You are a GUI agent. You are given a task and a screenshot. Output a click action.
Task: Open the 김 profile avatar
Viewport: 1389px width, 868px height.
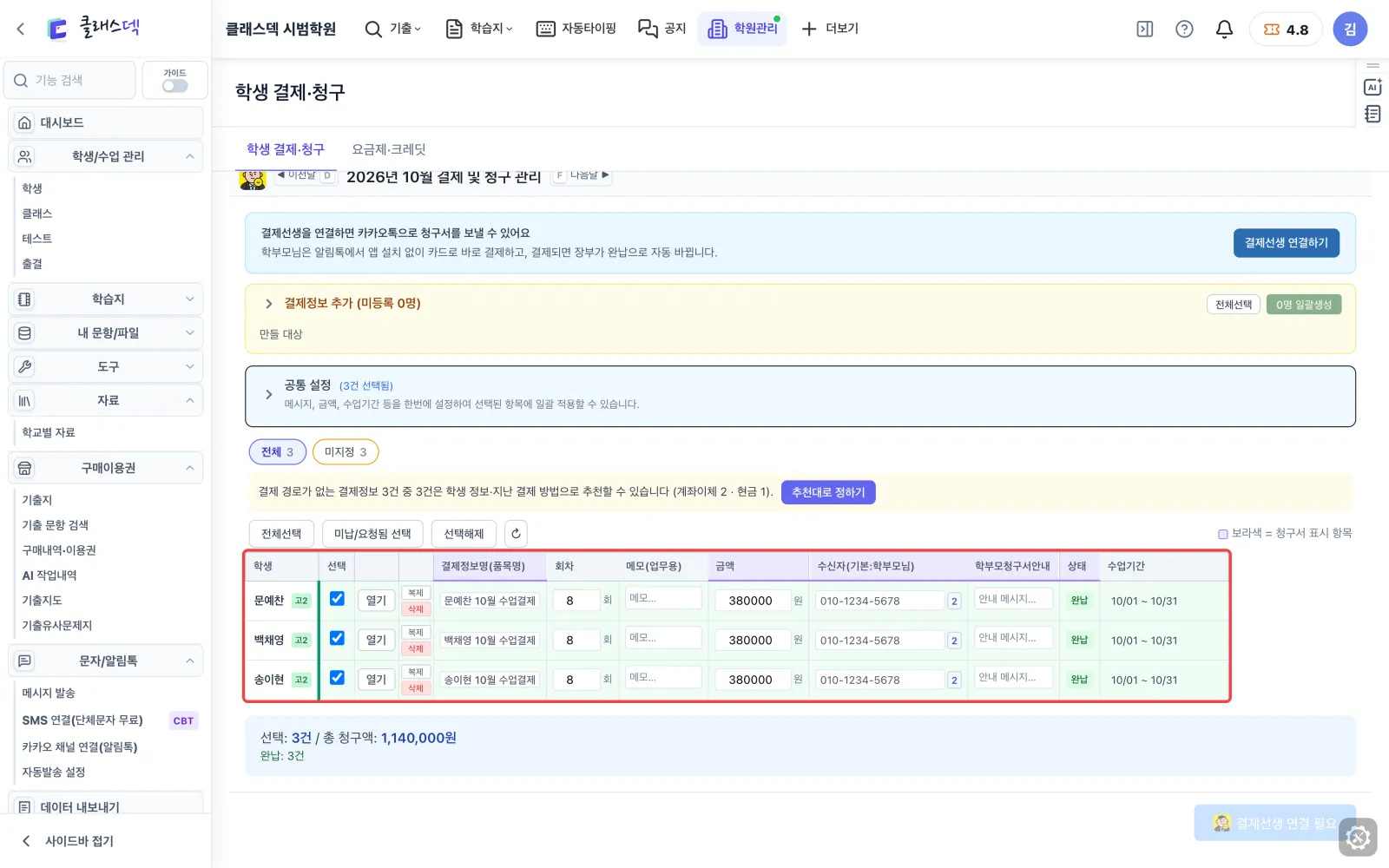point(1350,29)
